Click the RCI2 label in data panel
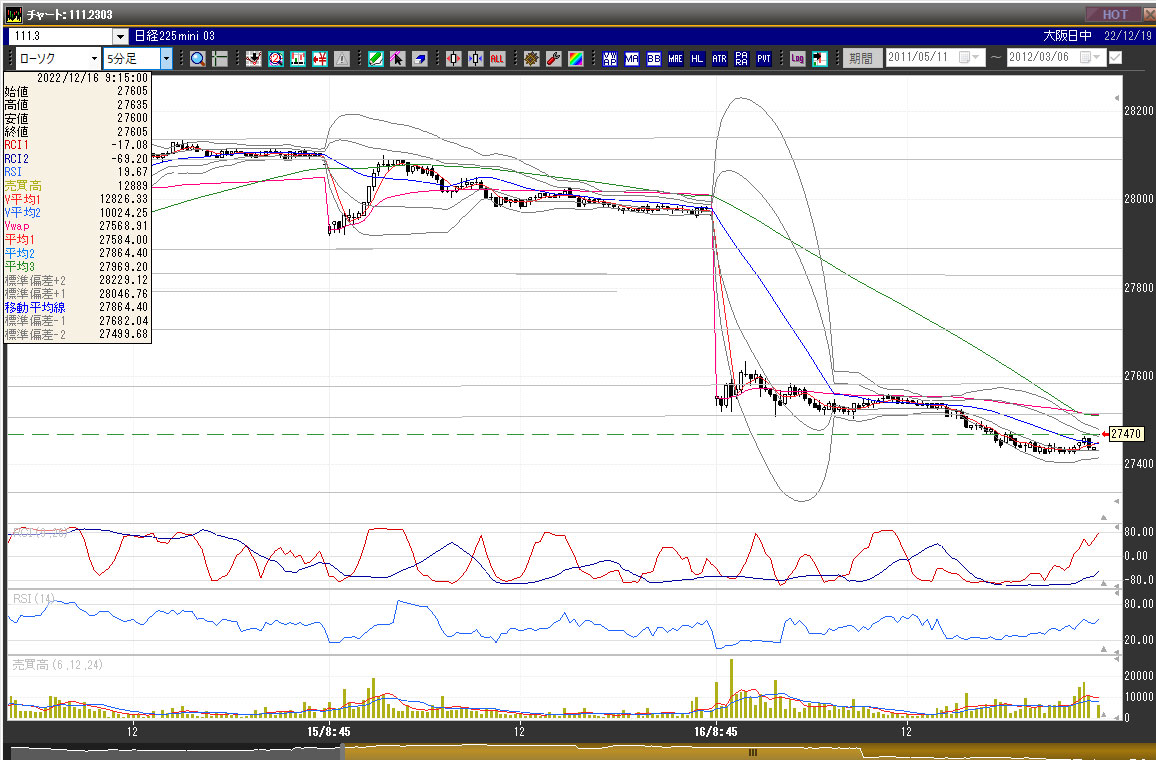The image size is (1156, 760). point(16,158)
